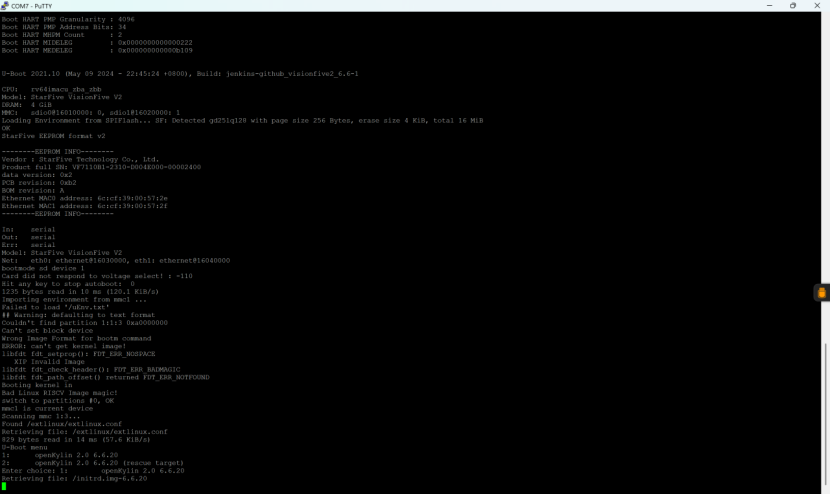Screen dimensions: 830x494
Task: Click the U-Boot 2021.10 version line
Action: [180, 74]
